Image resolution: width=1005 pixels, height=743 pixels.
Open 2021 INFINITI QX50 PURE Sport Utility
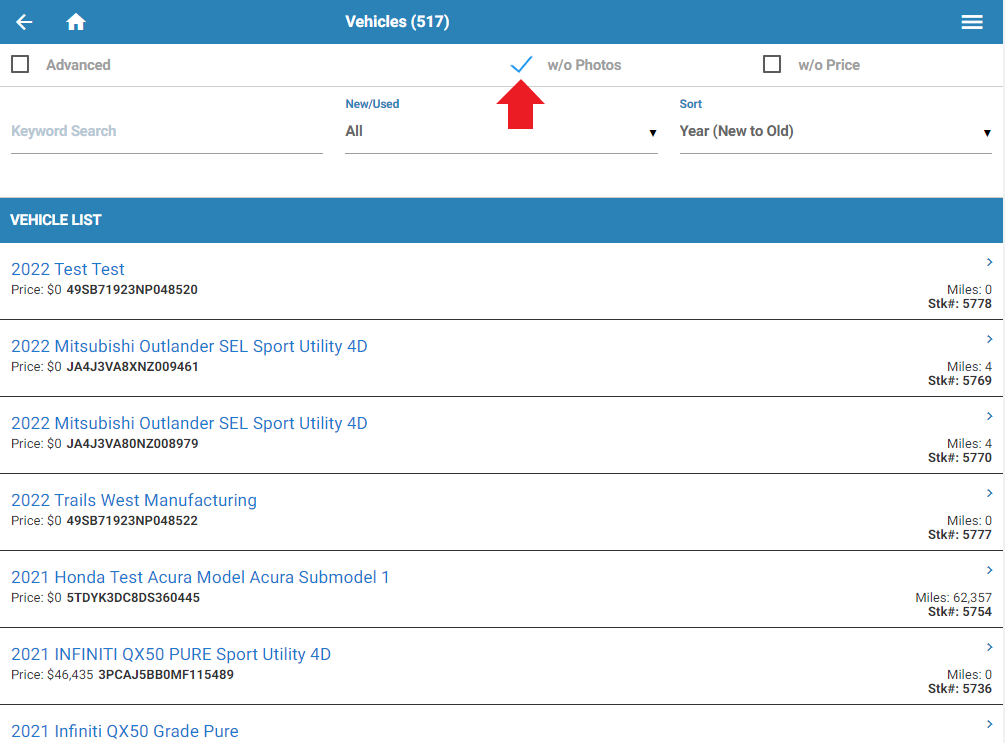(171, 654)
